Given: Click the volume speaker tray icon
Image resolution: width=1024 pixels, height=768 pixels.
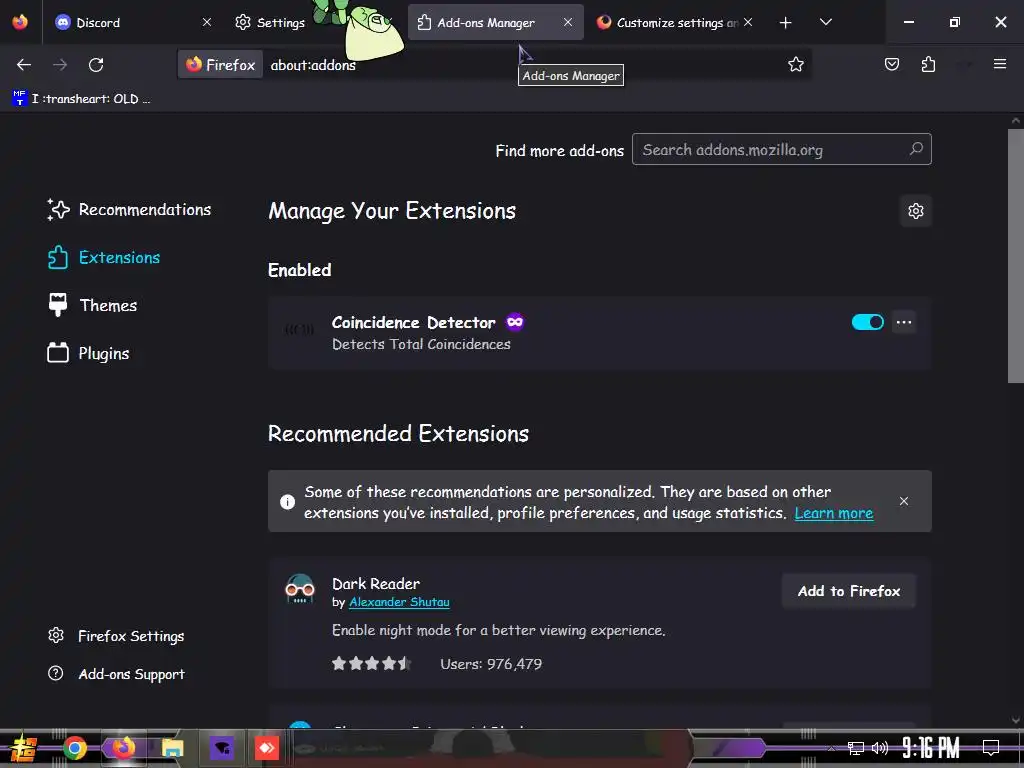Looking at the screenshot, I should coord(880,748).
